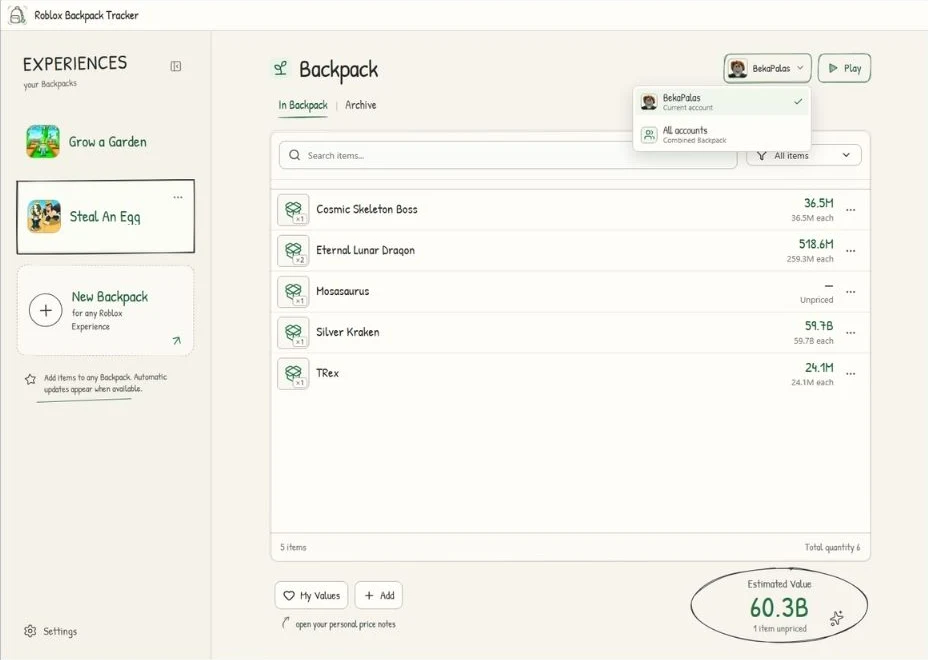Click TRex item box icon

point(293,374)
